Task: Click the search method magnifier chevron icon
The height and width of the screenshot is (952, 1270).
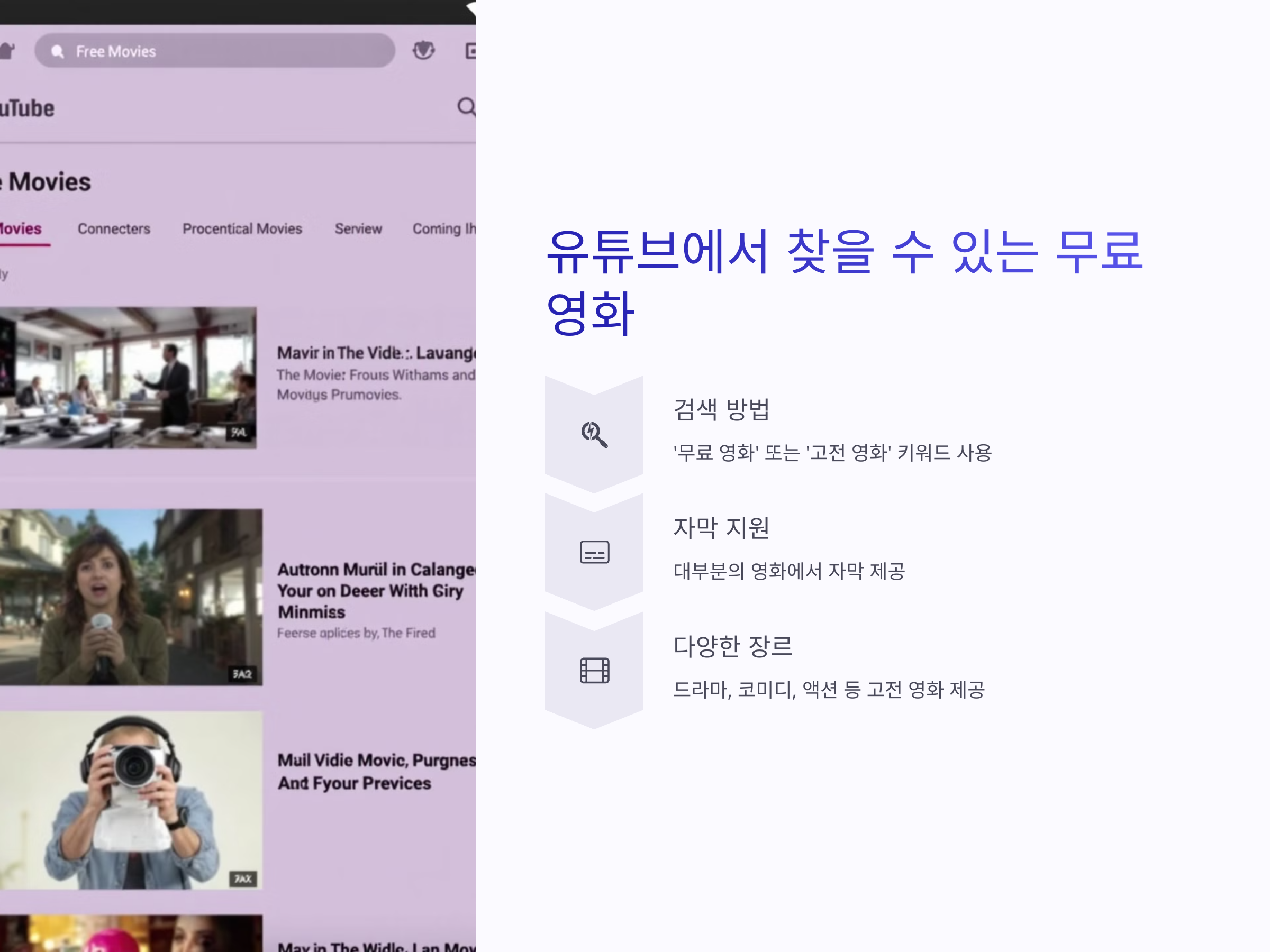Action: 594,434
